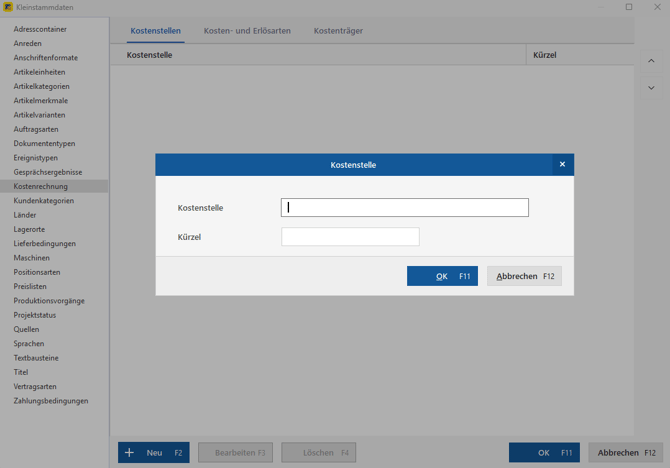Open Preislisten entry in sidebar
This screenshot has width=670, height=468.
pos(30,287)
